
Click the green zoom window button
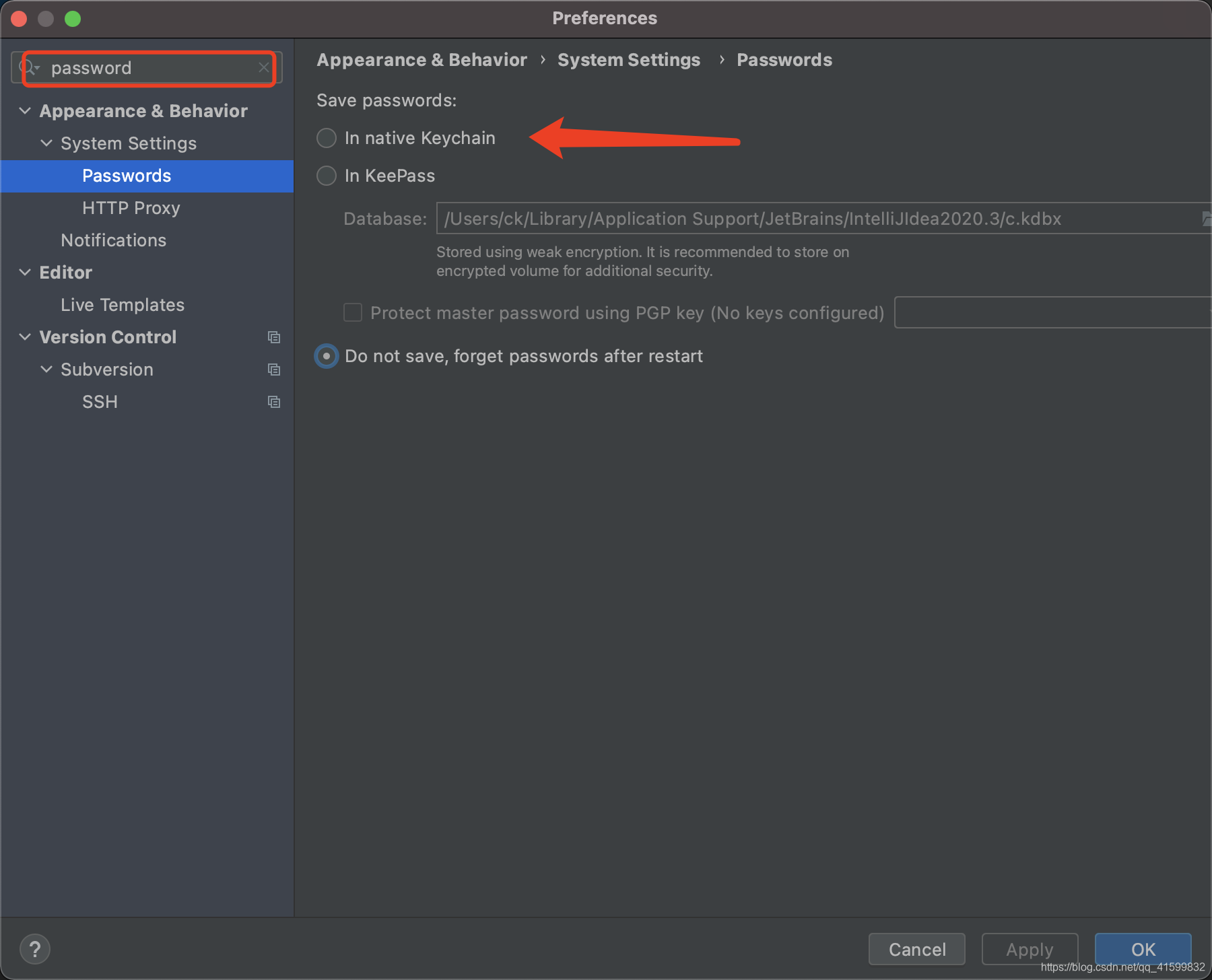pos(73,19)
